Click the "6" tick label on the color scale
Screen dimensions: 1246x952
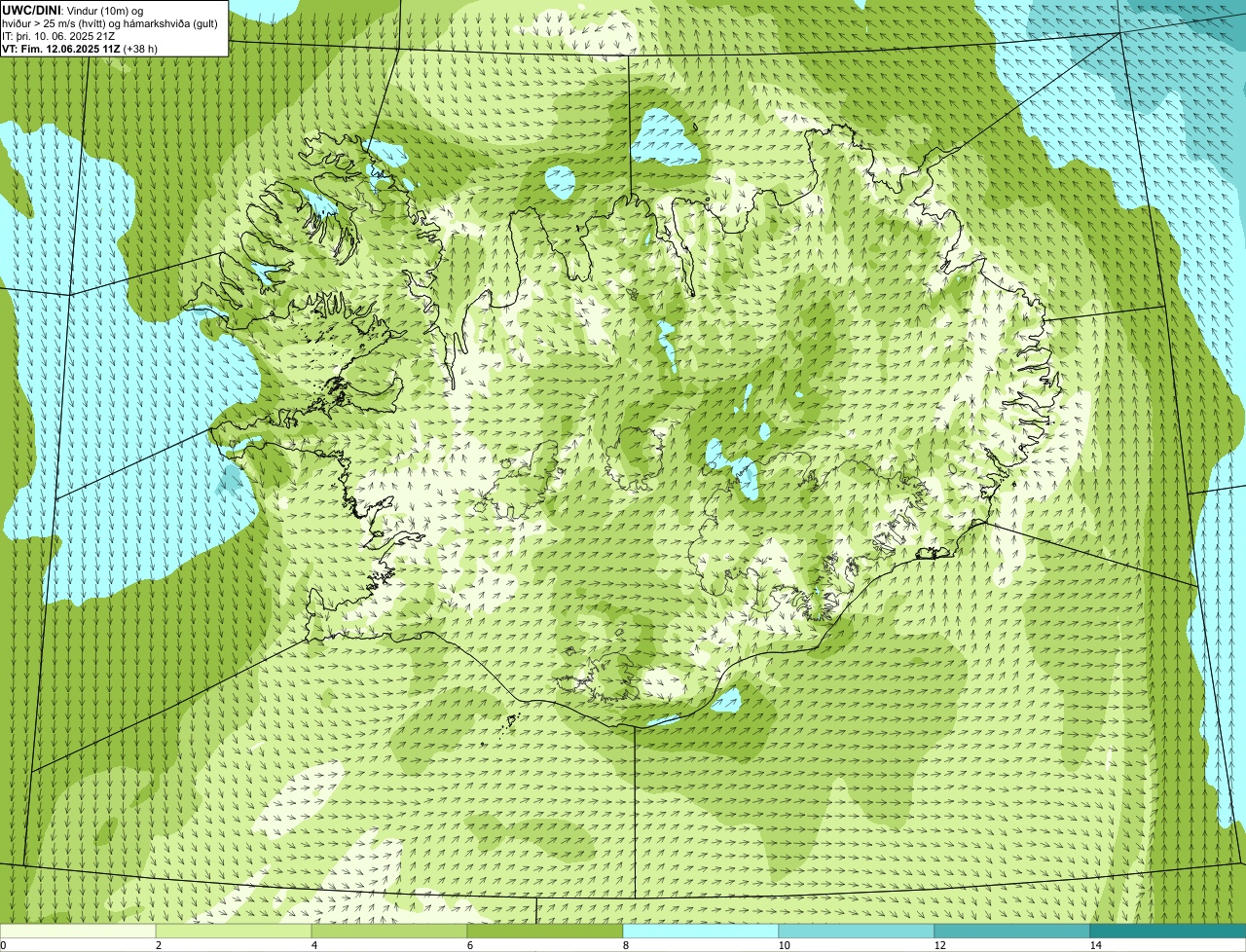(470, 945)
